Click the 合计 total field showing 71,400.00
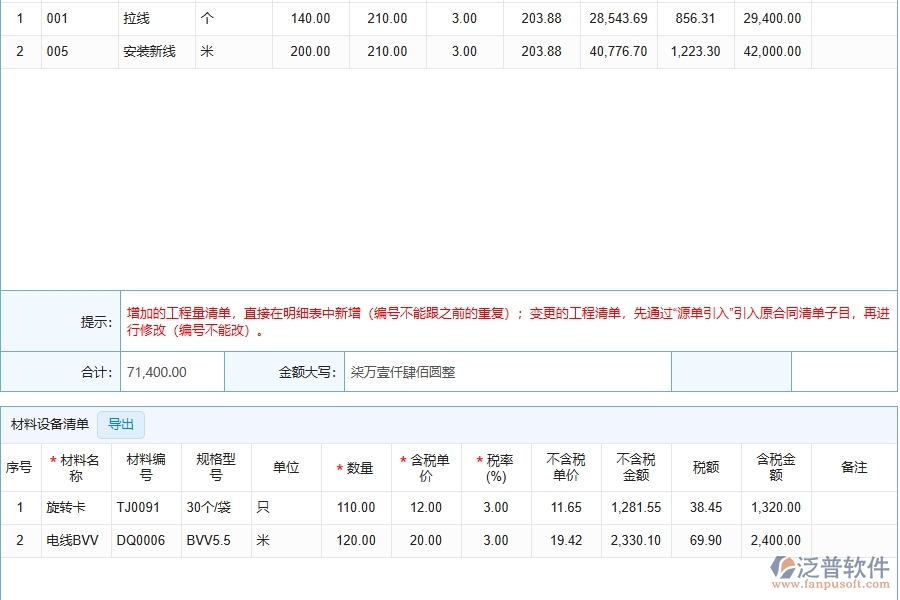900x600 pixels. (172, 372)
